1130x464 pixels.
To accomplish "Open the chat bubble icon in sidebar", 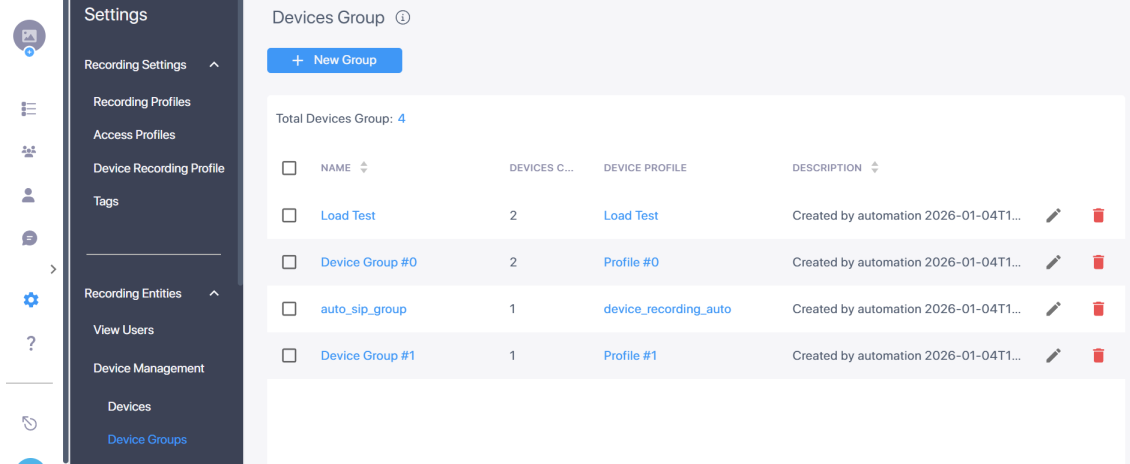I will (30, 238).
